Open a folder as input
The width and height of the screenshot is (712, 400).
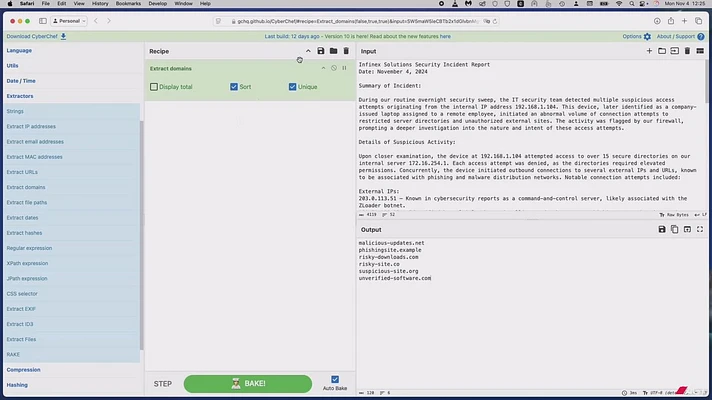tap(662, 51)
